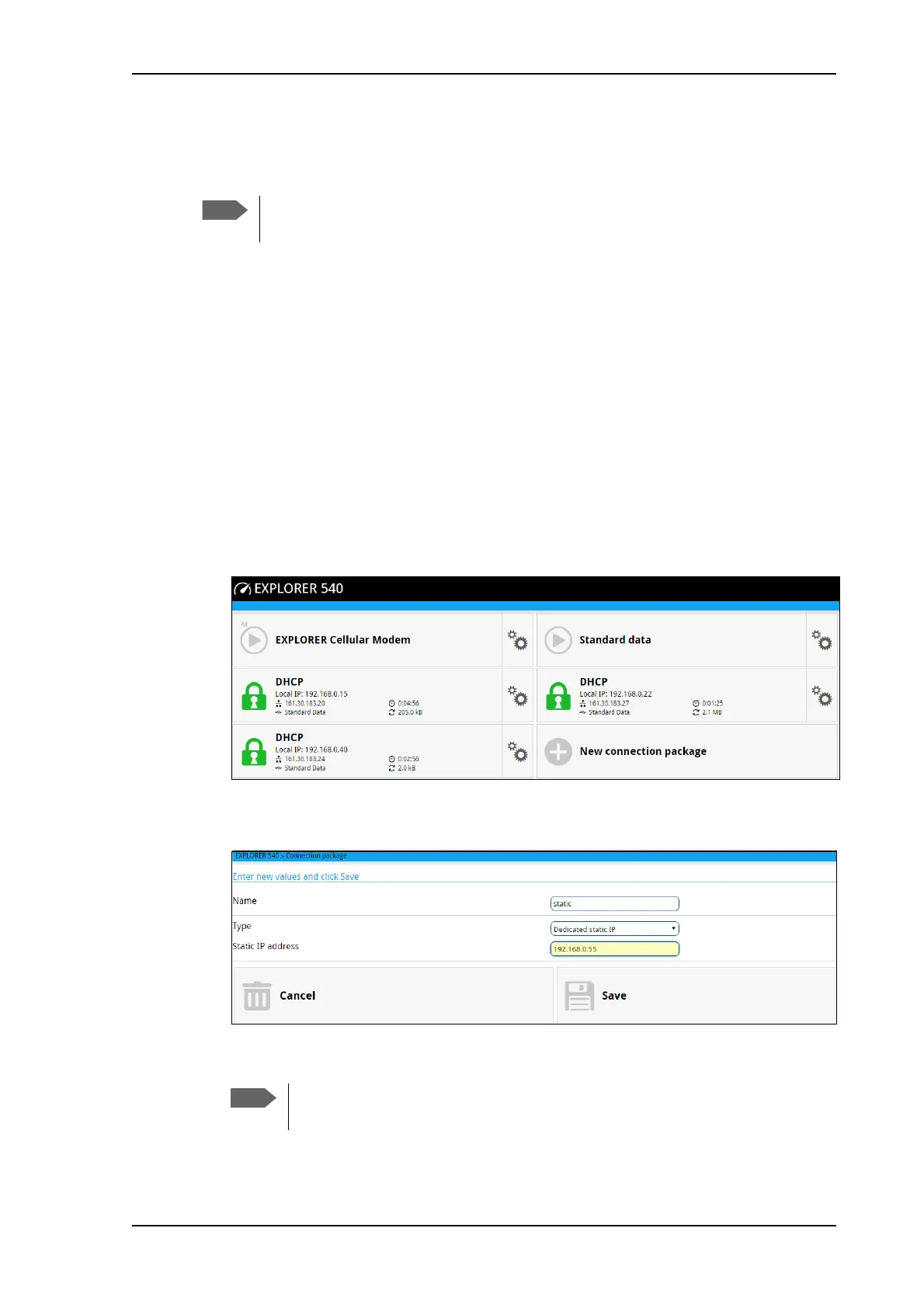Viewport: 924px width, 1308px height.
Task: Click the EXPLORER Cellular Modem label
Action: click(x=342, y=640)
